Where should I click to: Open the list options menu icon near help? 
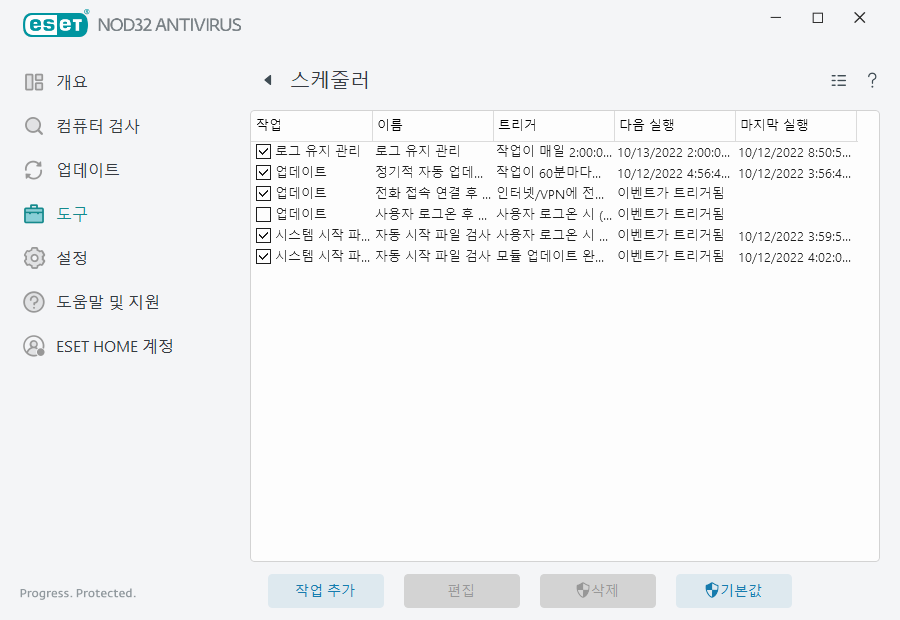click(x=839, y=81)
